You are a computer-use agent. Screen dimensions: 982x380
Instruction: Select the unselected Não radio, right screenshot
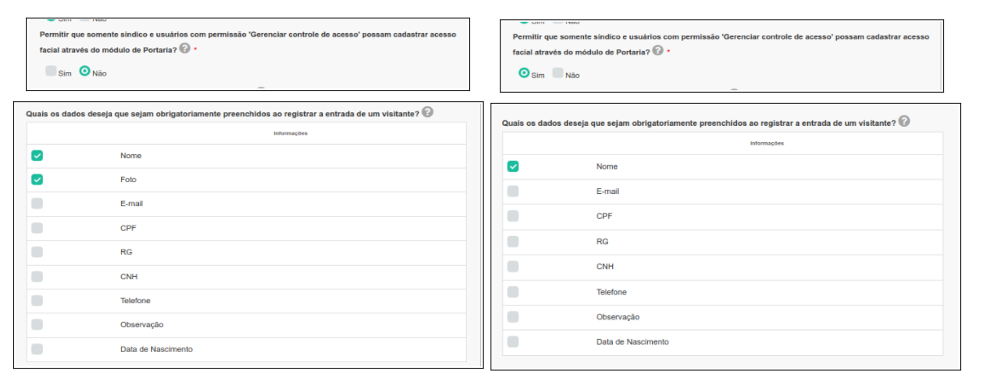558,73
